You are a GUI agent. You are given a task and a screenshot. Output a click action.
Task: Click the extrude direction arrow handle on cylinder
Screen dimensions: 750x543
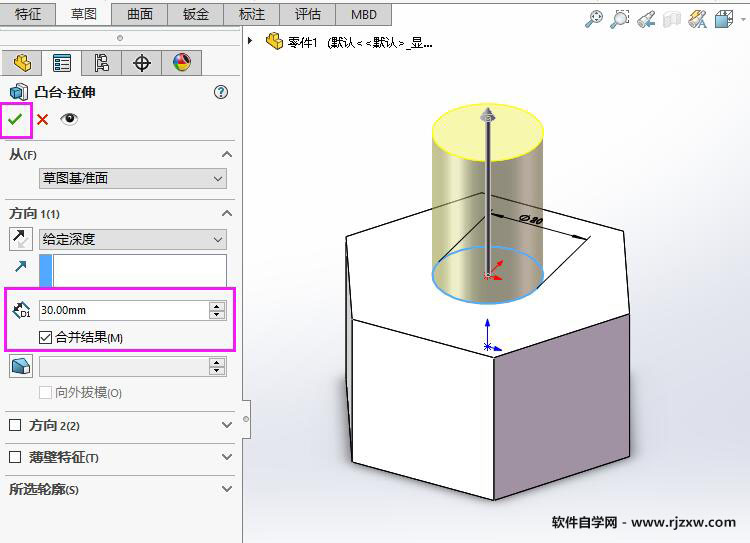[487, 115]
